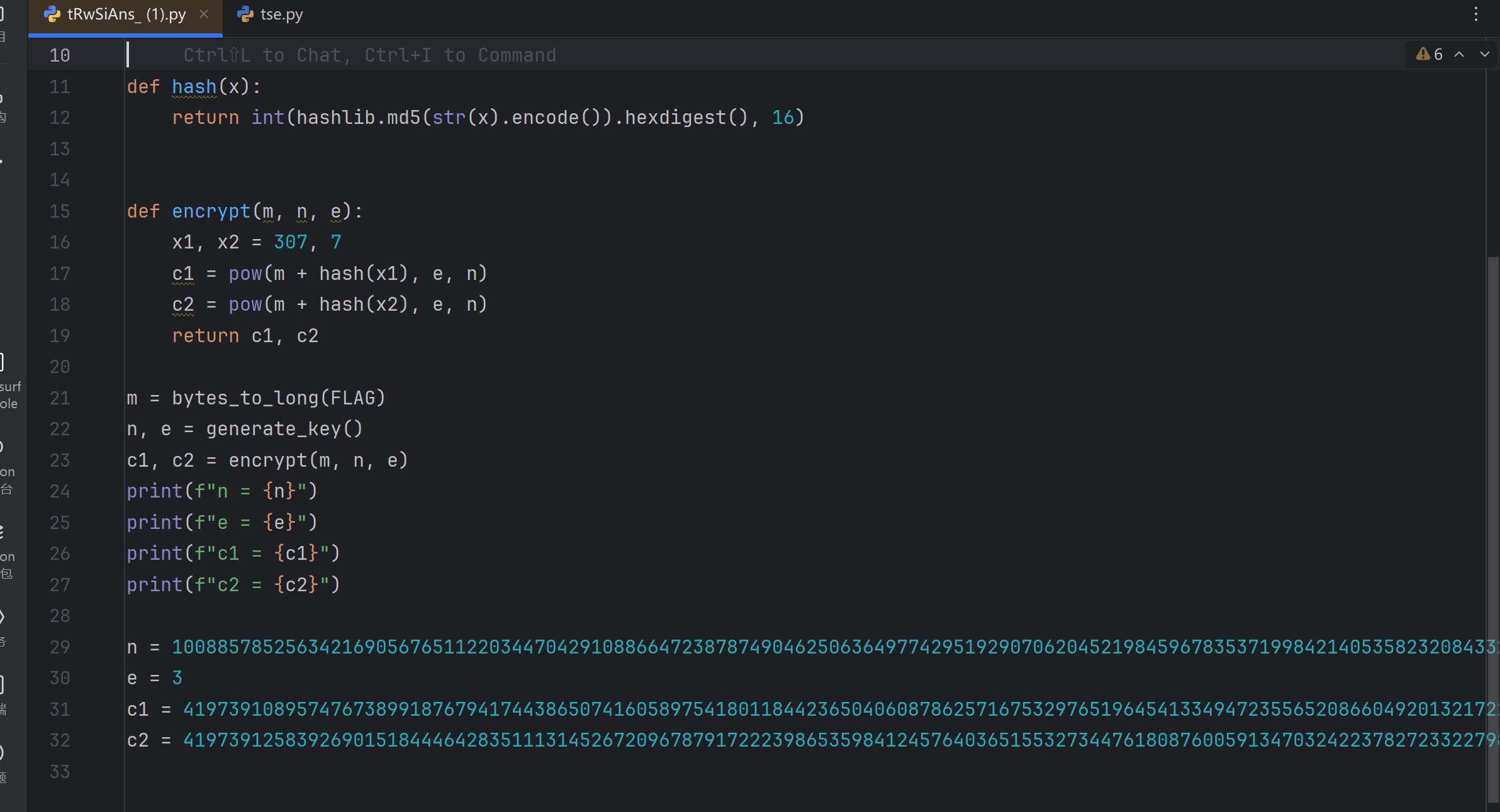Click the hash function name definition
1500x812 pixels.
pyautogui.click(x=194, y=87)
